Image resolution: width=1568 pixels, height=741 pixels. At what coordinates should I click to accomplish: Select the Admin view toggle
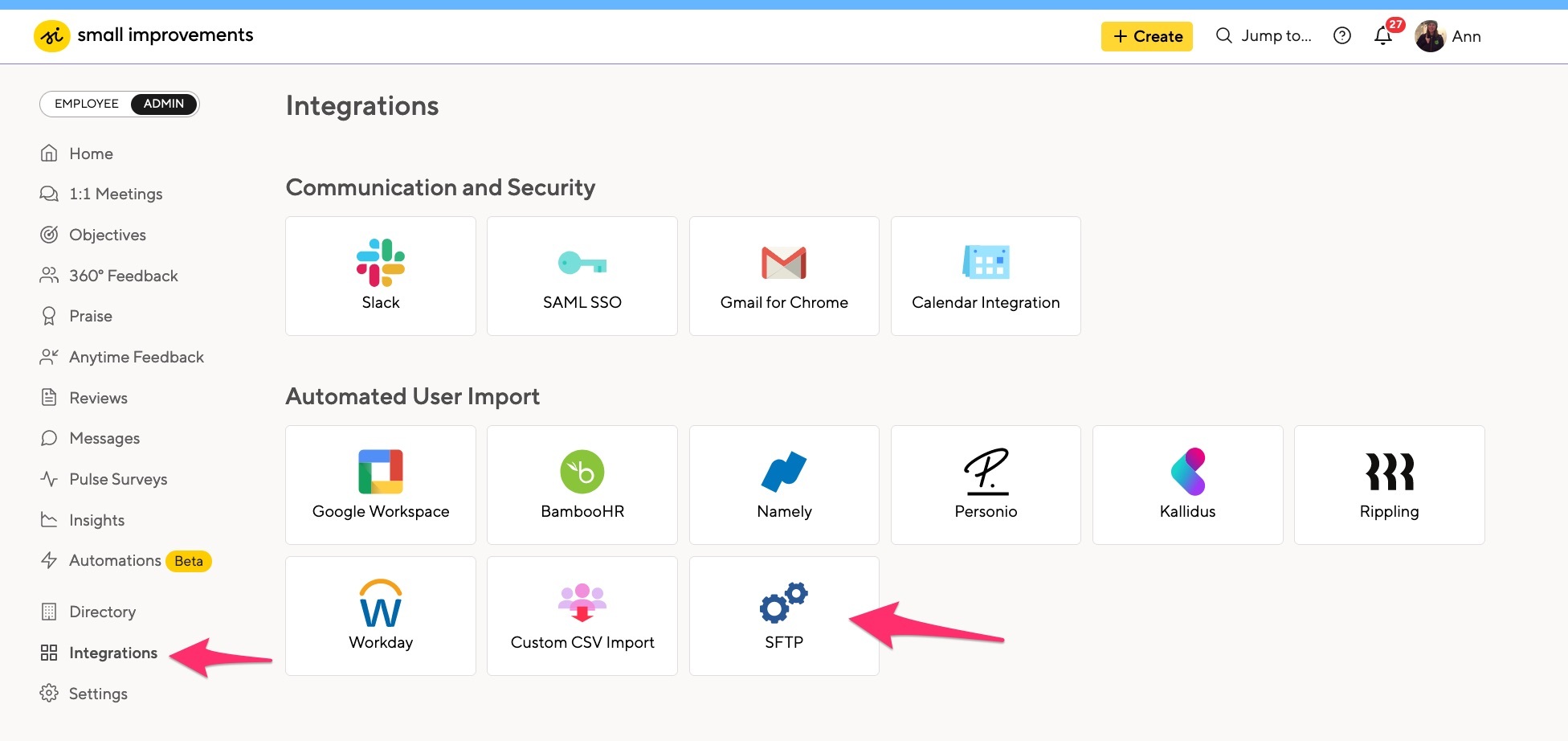(x=163, y=104)
